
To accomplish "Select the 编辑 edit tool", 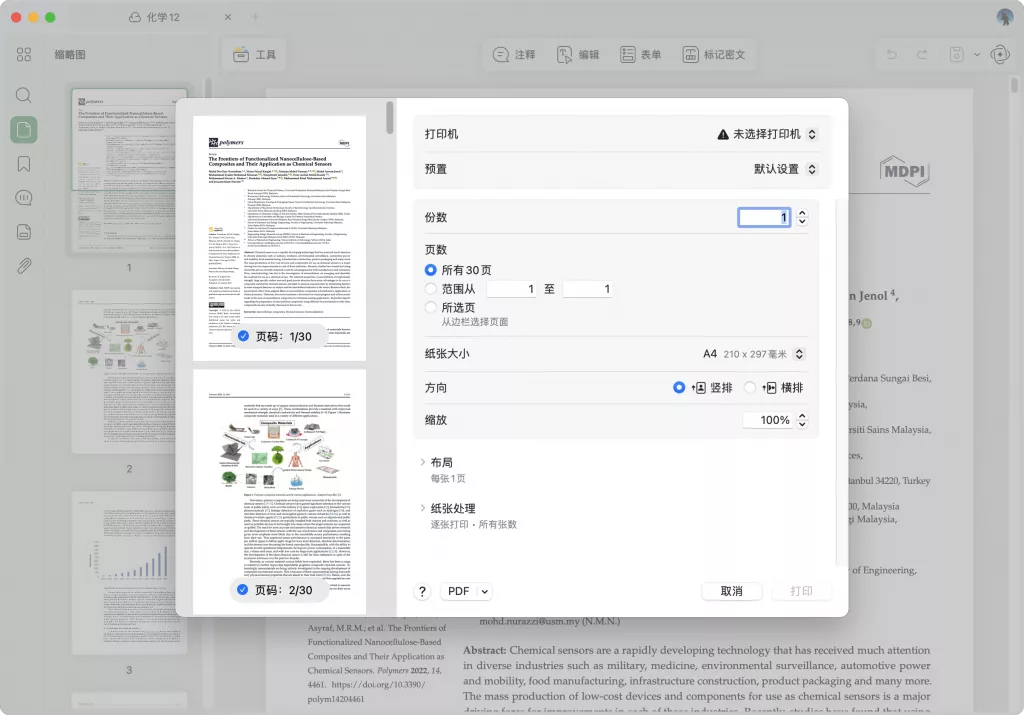I will coord(578,54).
